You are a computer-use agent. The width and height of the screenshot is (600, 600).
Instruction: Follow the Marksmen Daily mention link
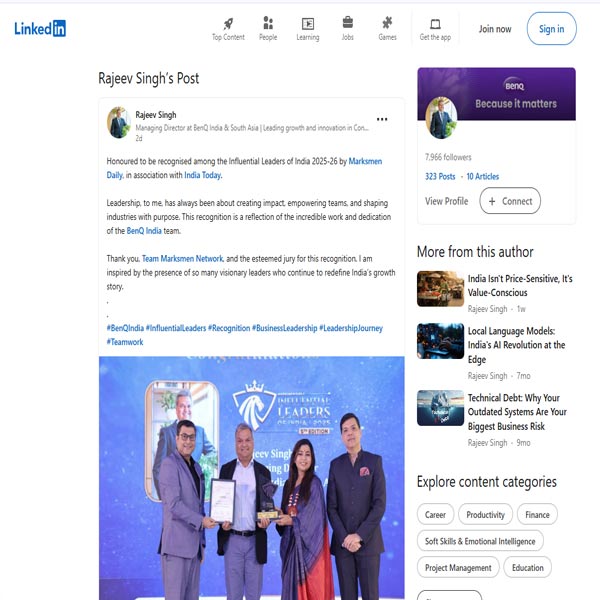pos(244,168)
